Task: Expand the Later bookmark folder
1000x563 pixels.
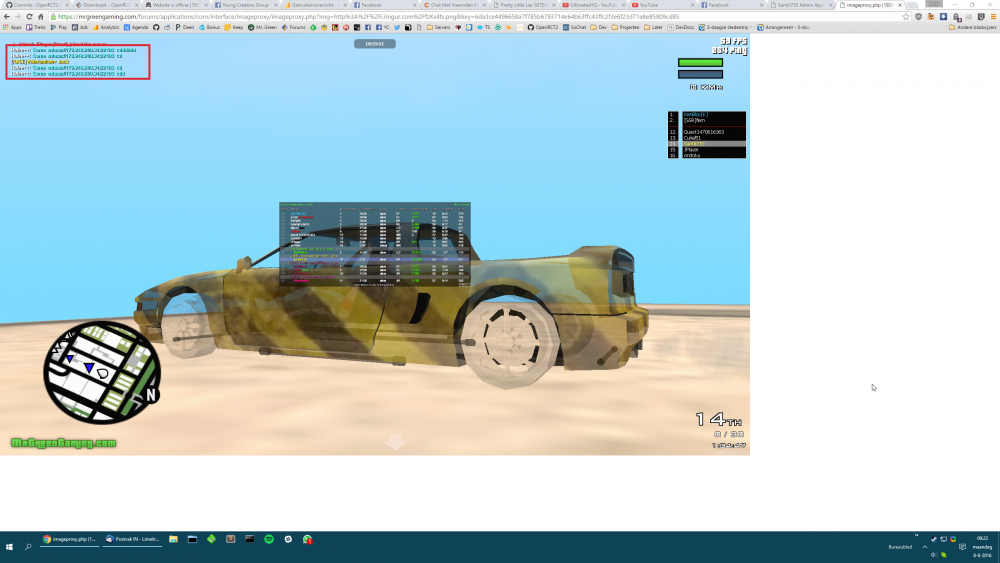Action: click(x=654, y=27)
